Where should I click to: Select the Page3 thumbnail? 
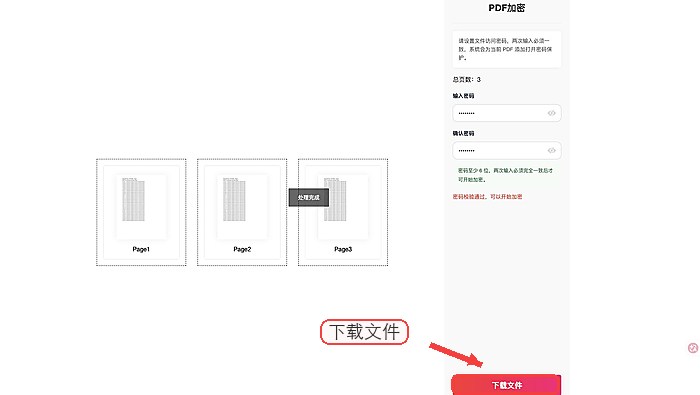pos(343,212)
